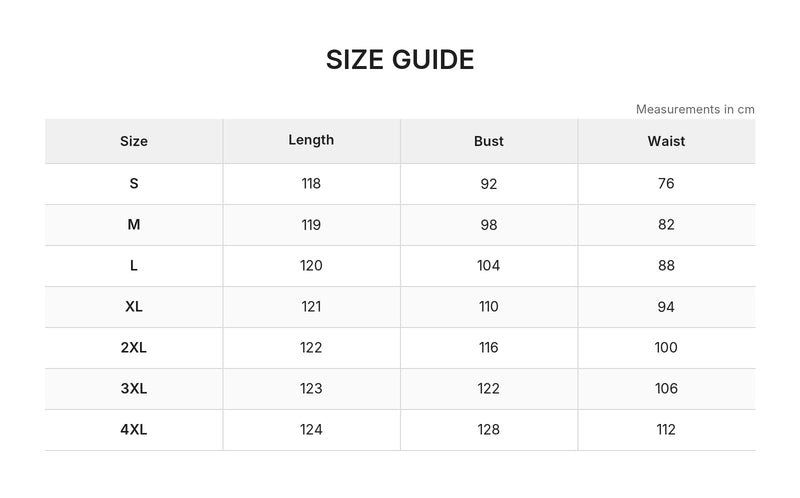Select the Waist column header

pos(666,141)
